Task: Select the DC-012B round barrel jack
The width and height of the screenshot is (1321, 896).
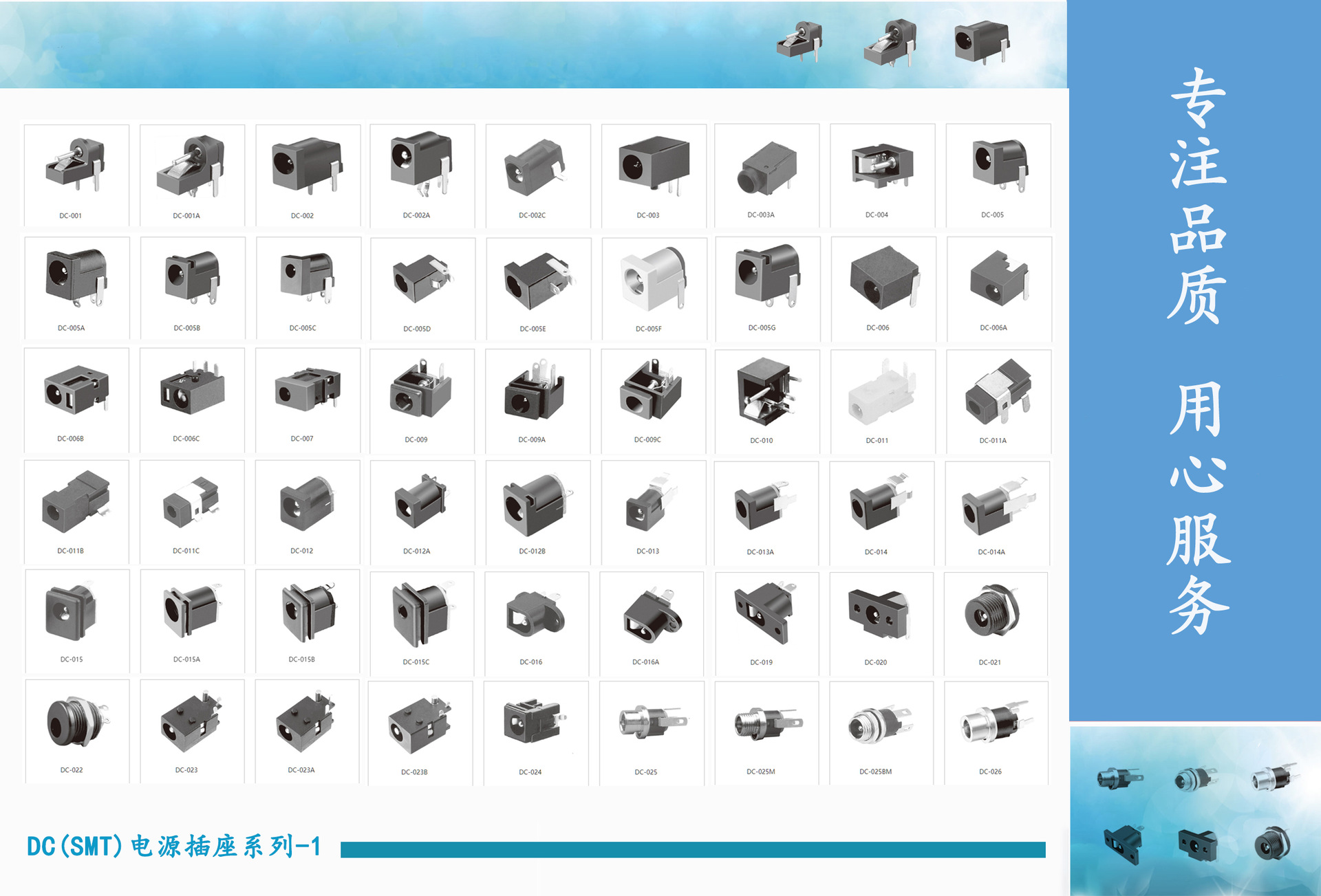Action: click(537, 505)
